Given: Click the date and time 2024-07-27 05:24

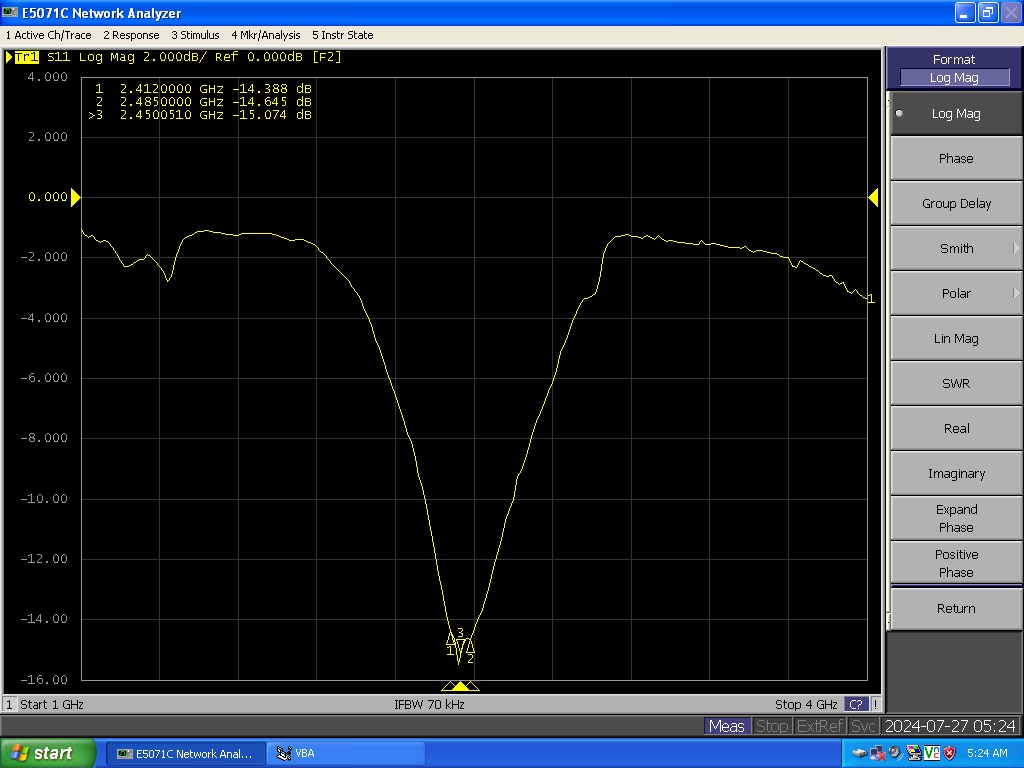Looking at the screenshot, I should (x=950, y=726).
